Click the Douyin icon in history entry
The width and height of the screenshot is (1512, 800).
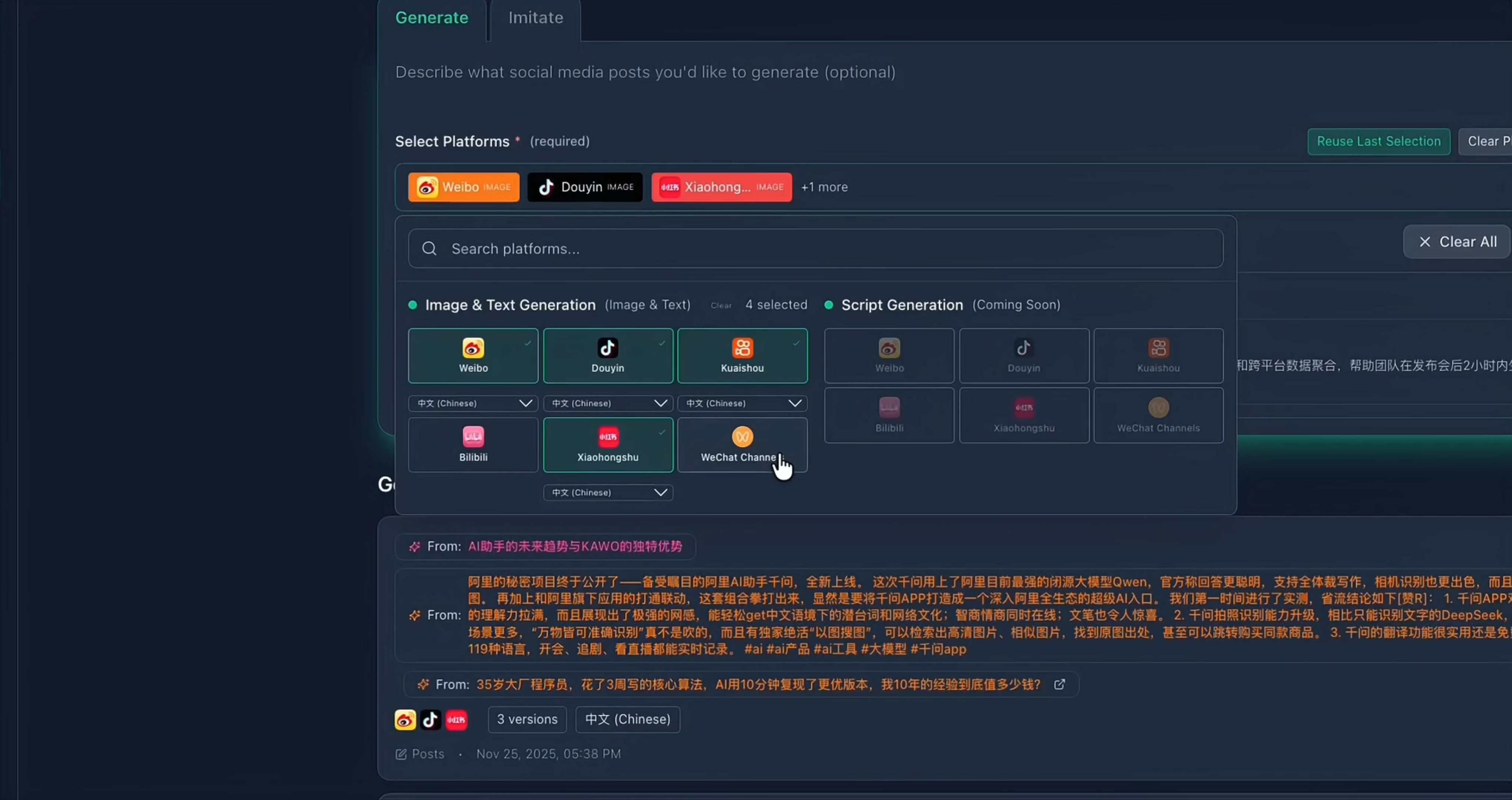(430, 720)
